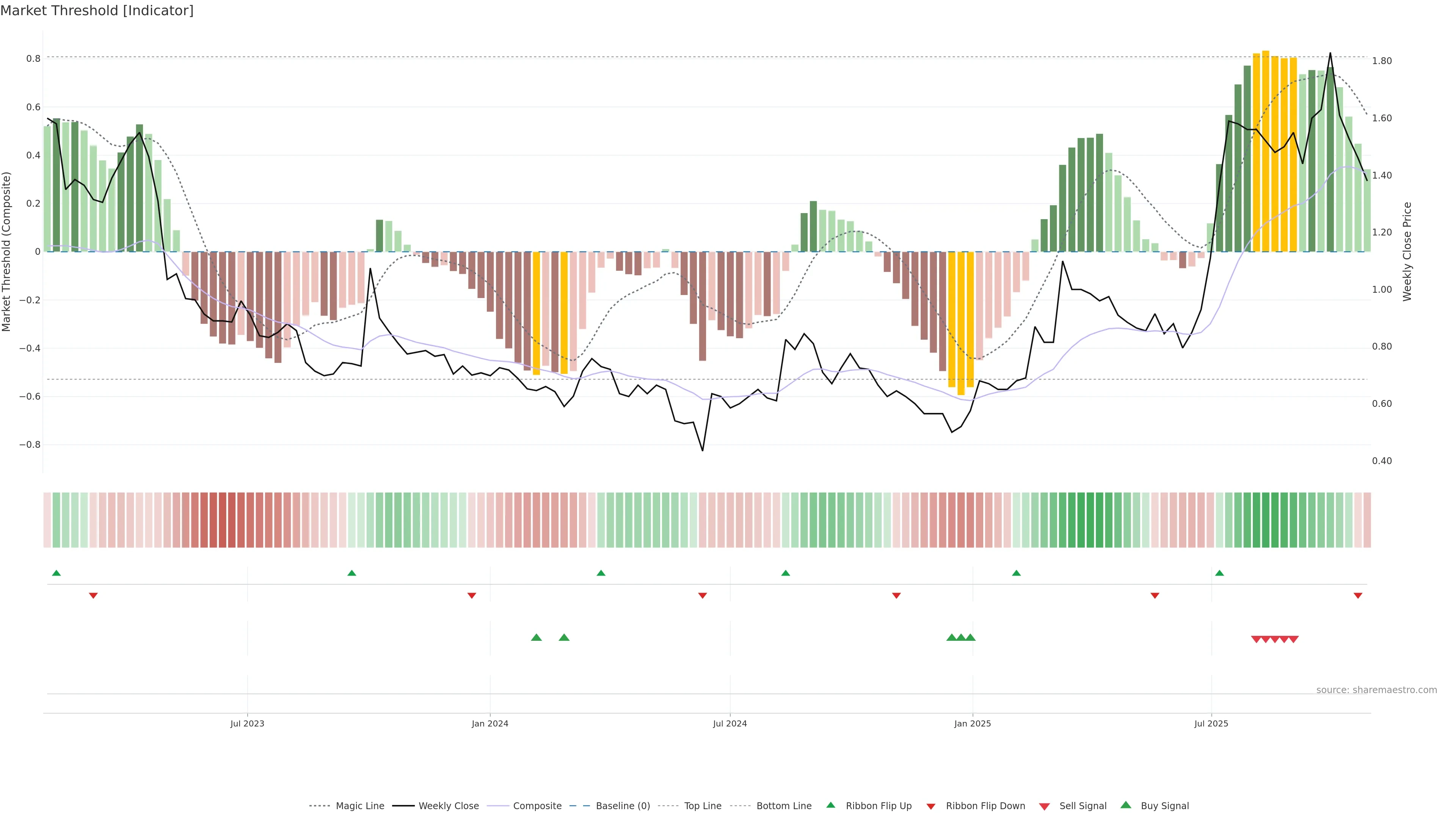Click the leftmost green ribbon flip up marker

pyautogui.click(x=56, y=573)
